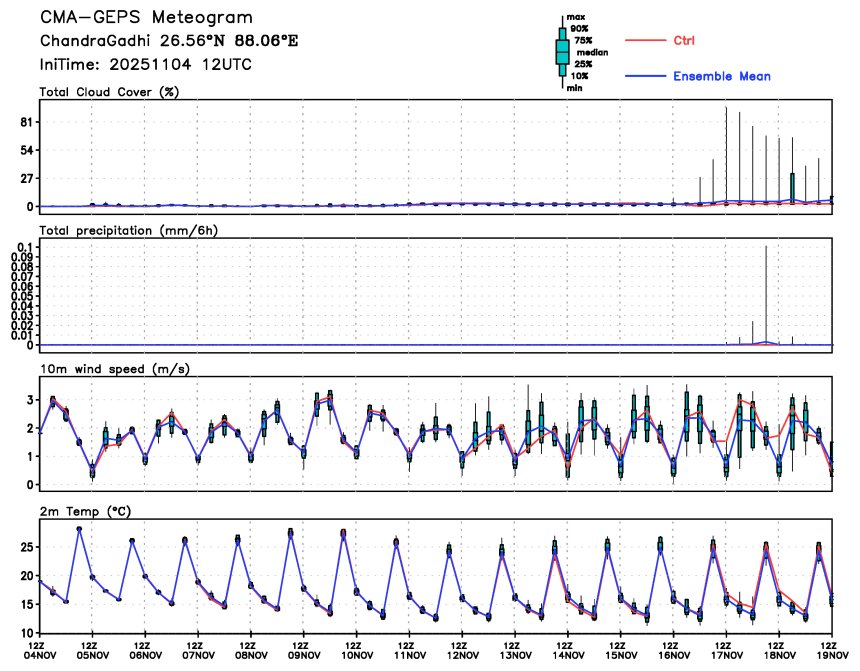Click the red Ctrl legend line
Screen dimensions: 860x671
[x=646, y=40]
